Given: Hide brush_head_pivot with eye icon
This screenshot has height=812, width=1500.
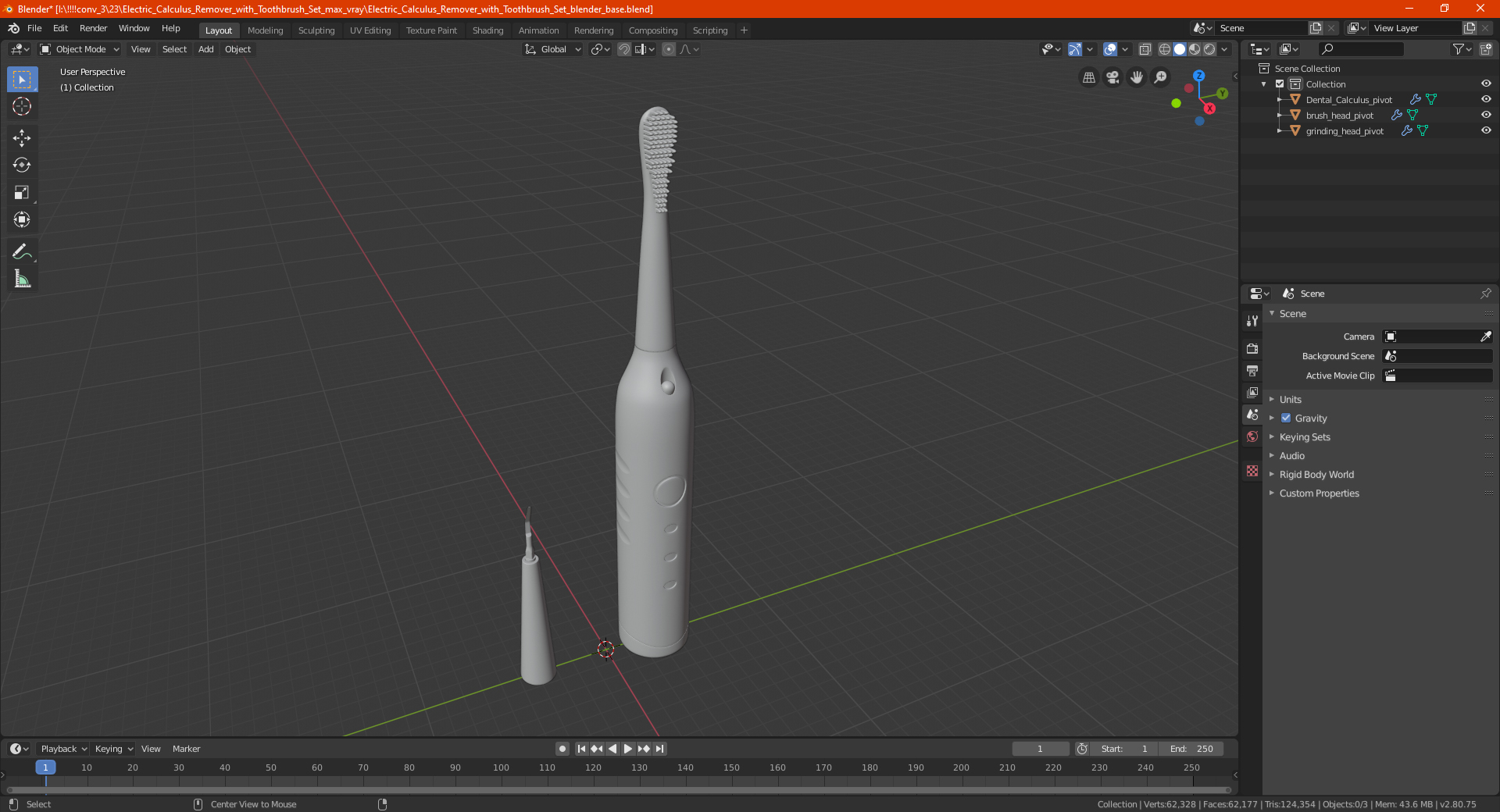Looking at the screenshot, I should click(1486, 115).
